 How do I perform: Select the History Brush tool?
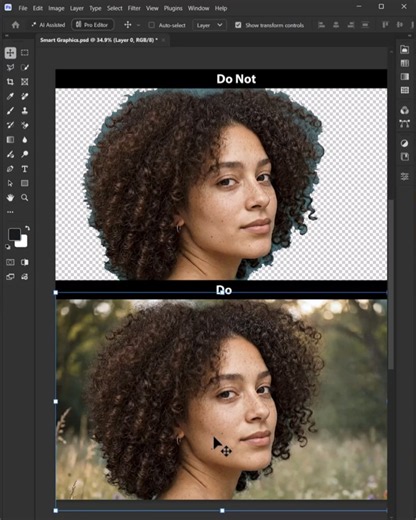[x=10, y=125]
